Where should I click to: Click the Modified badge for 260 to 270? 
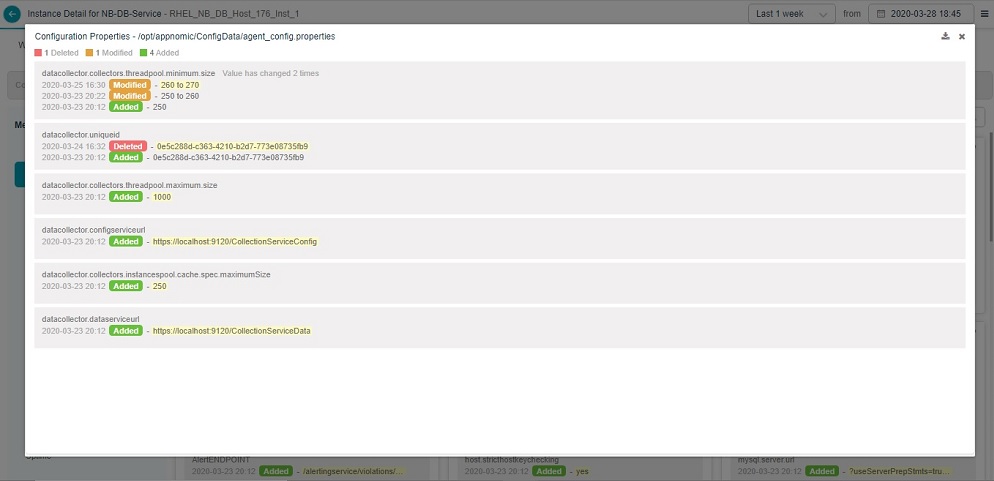coord(127,85)
